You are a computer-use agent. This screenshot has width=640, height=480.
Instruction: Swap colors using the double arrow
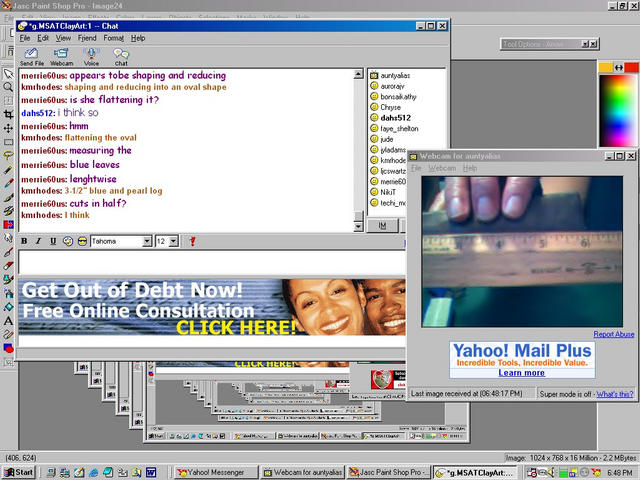coord(618,67)
